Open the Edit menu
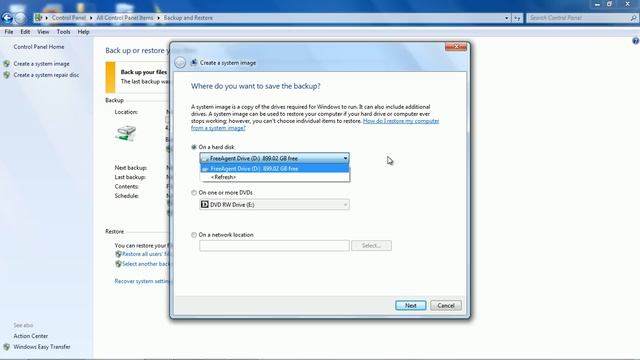 tap(25, 32)
